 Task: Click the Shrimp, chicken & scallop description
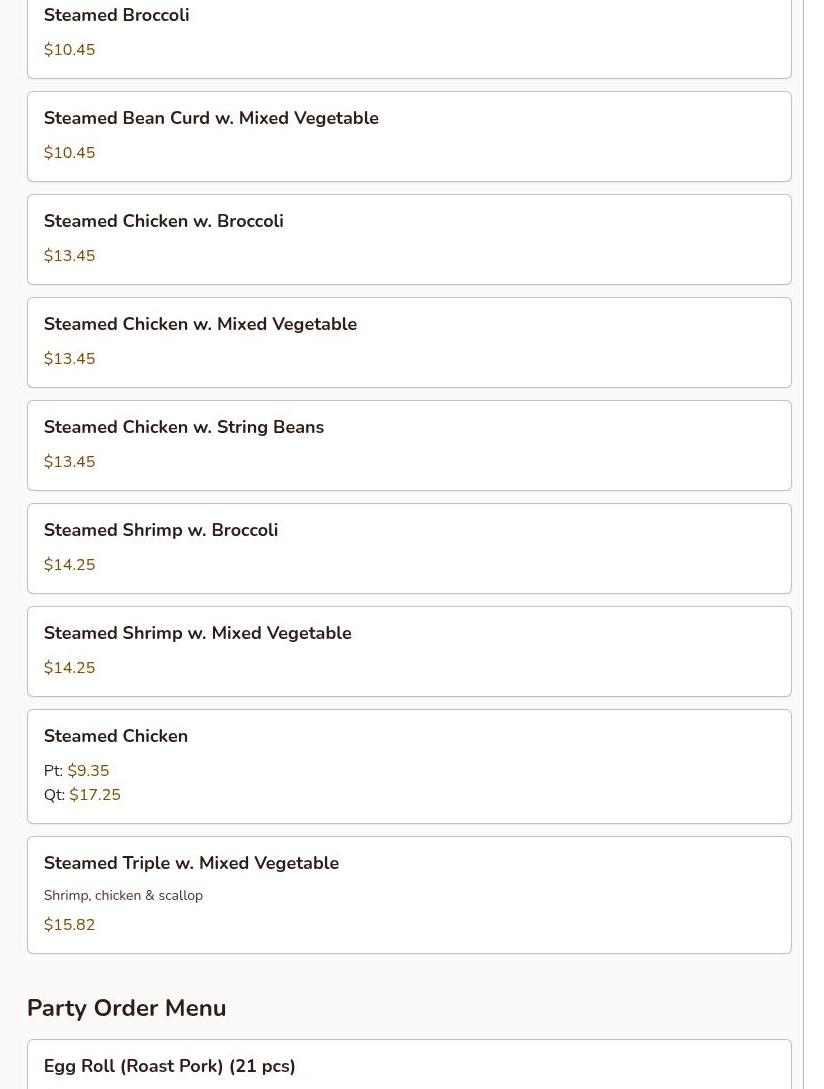[x=123, y=895]
